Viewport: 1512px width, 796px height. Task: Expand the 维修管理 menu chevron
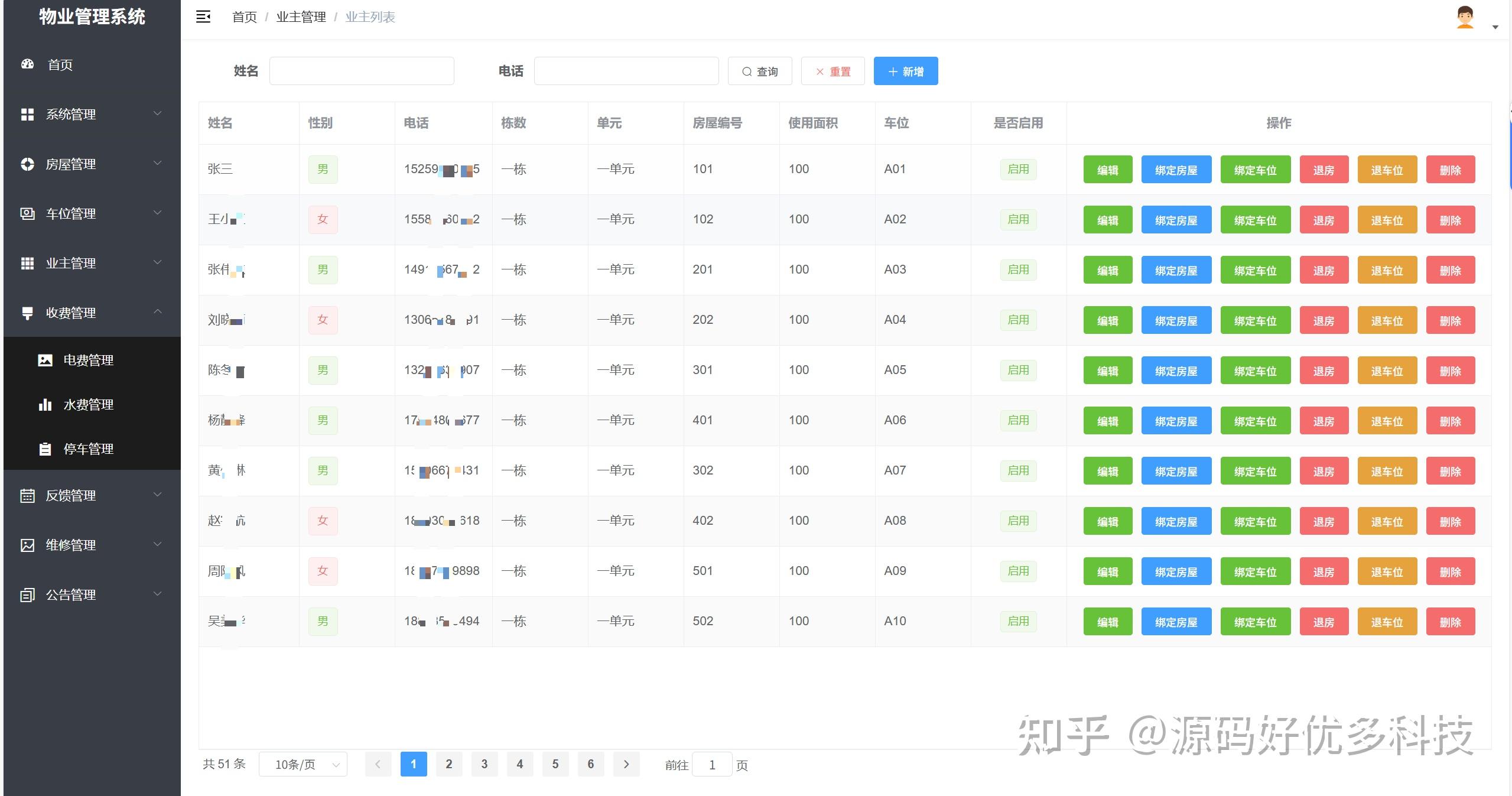pyautogui.click(x=158, y=544)
